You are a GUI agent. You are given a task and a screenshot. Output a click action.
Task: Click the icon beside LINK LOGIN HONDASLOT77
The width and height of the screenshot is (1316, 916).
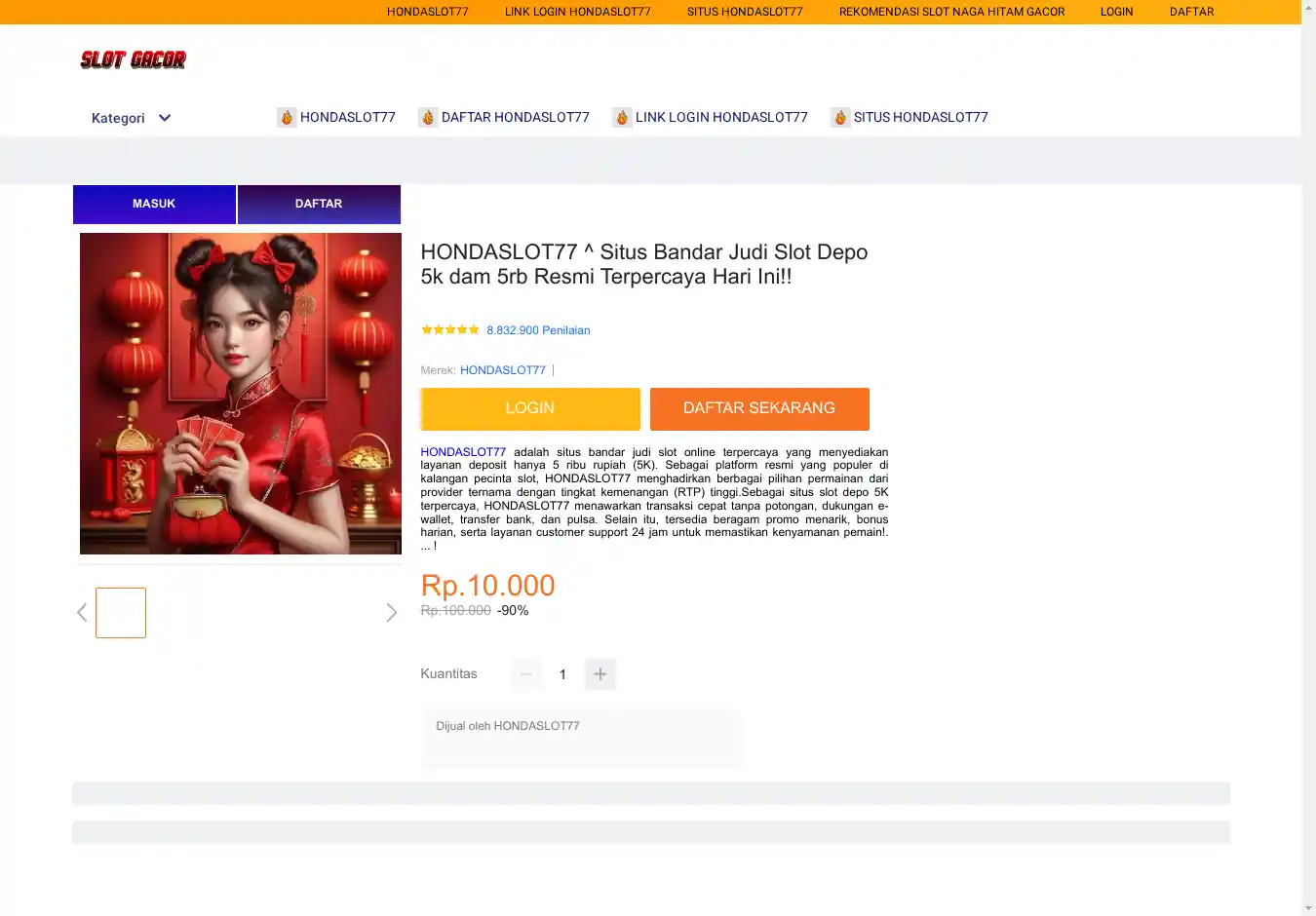tap(622, 118)
